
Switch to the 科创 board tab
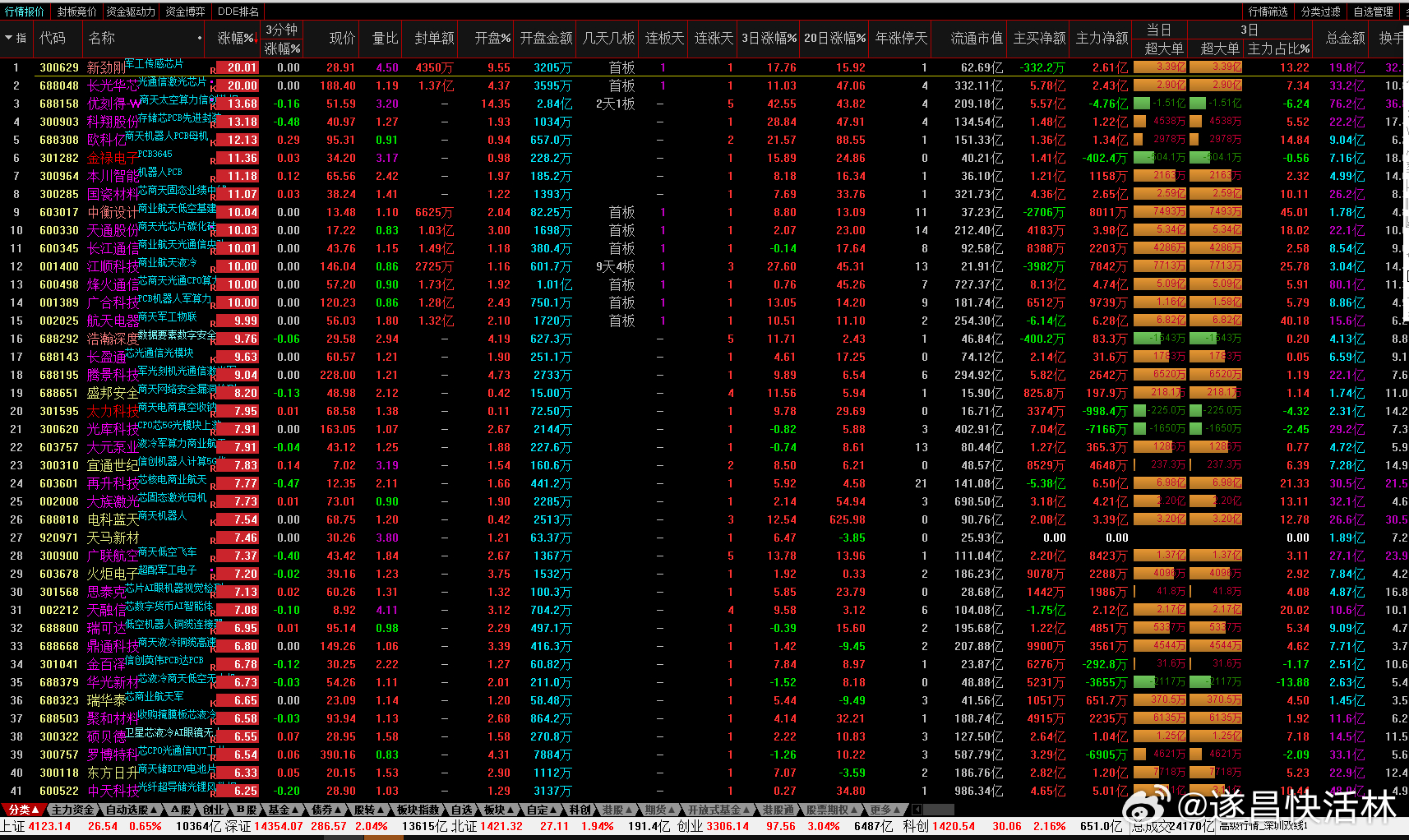click(x=580, y=810)
